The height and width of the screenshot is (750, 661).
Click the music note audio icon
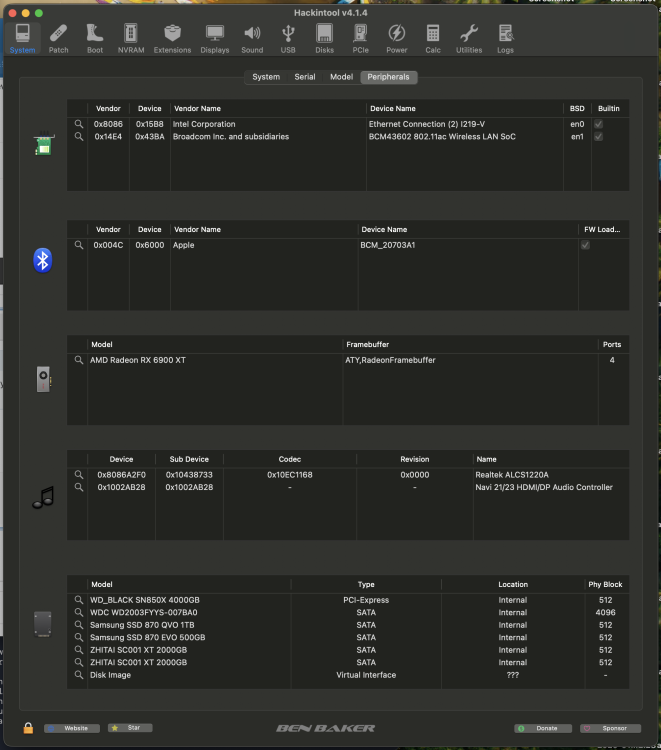(x=43, y=497)
